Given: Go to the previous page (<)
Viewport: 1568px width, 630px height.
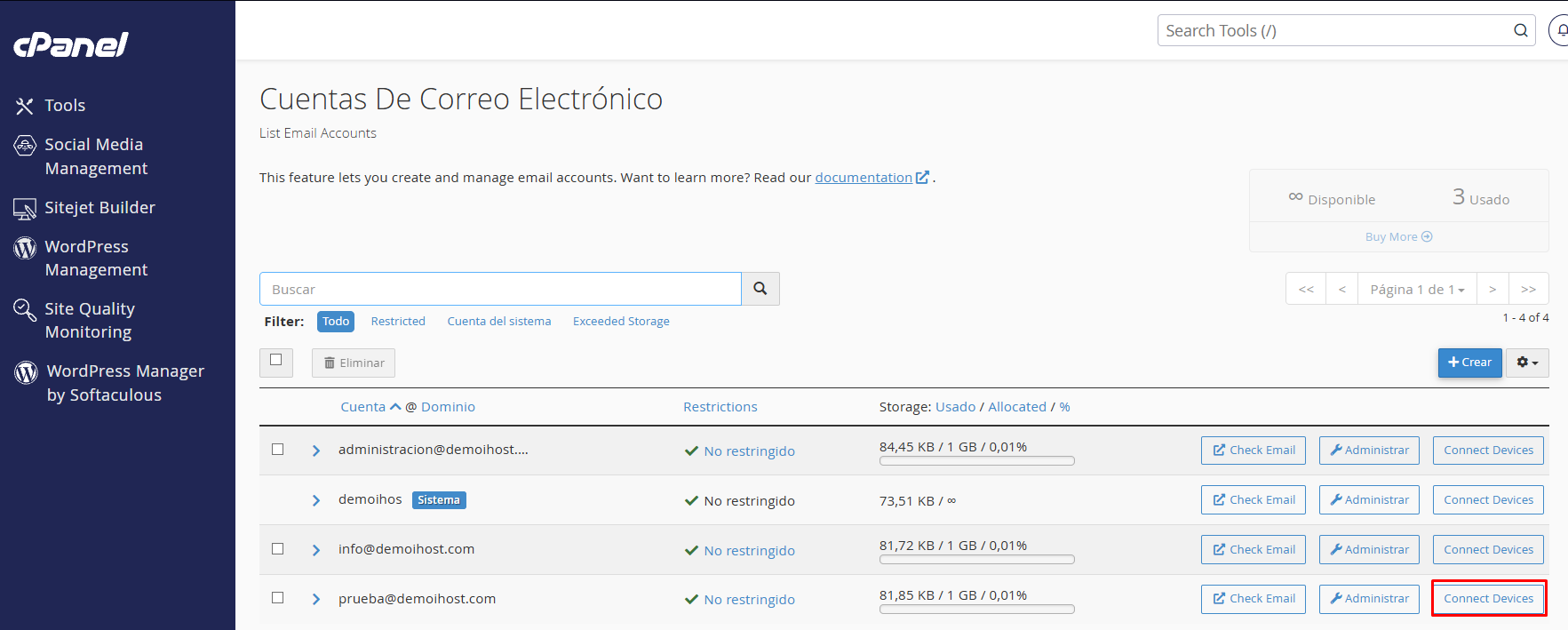Looking at the screenshot, I should click(1342, 289).
